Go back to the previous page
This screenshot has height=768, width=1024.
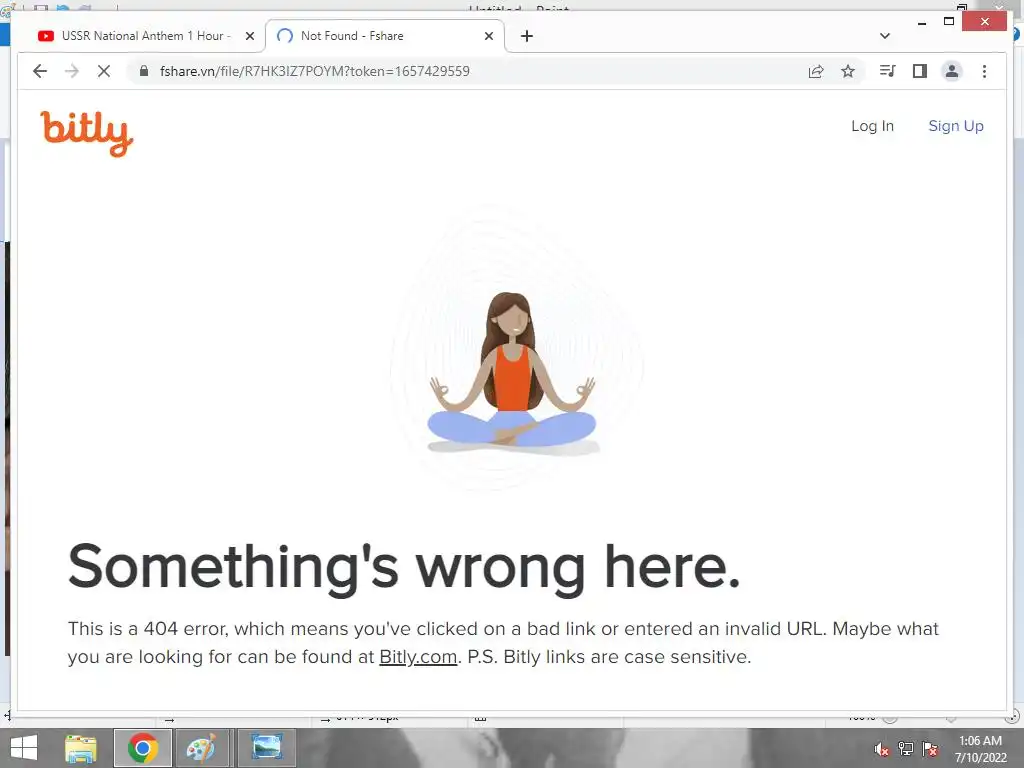point(40,71)
